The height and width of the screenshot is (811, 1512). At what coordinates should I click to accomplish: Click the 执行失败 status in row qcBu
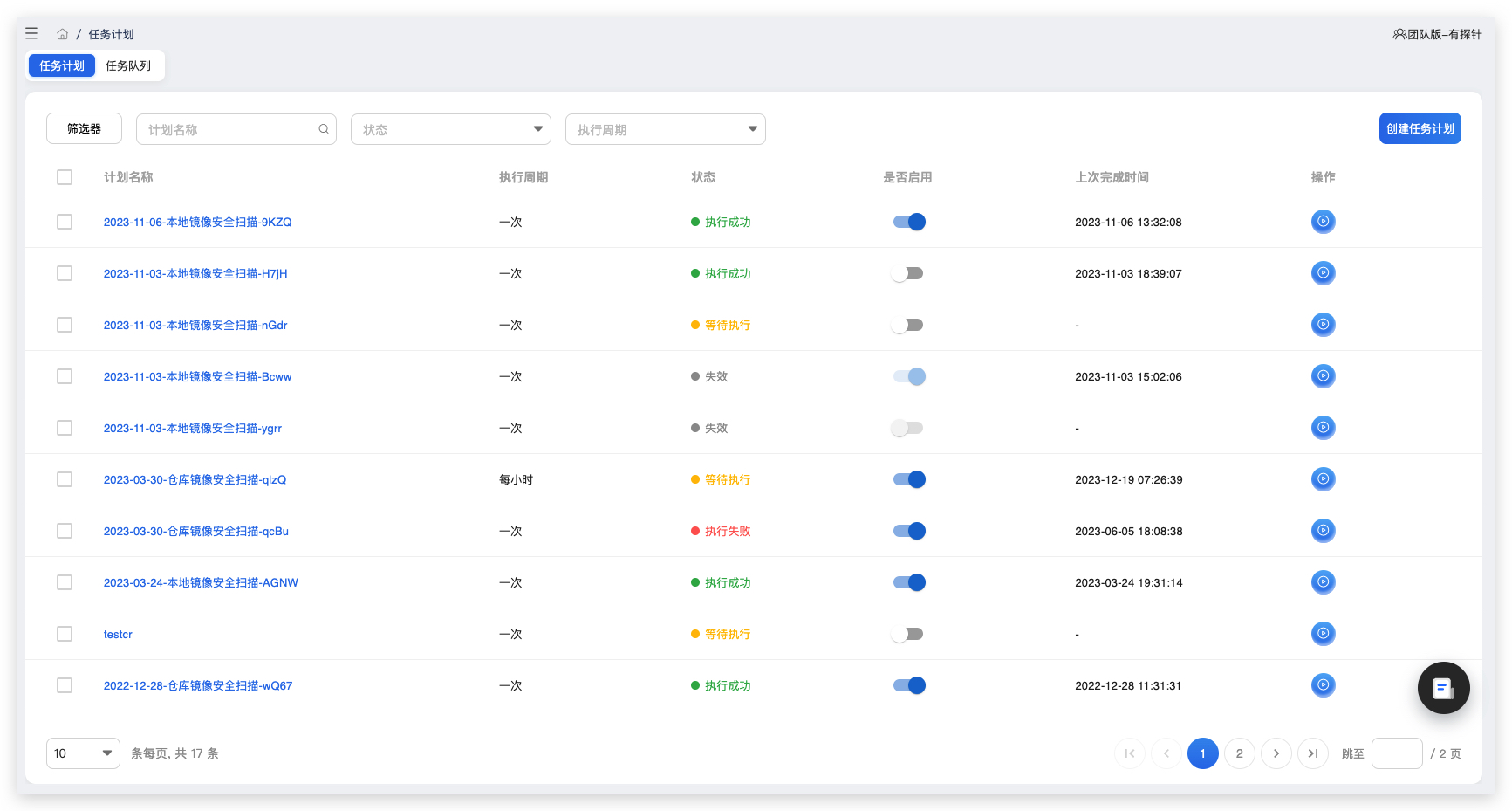(721, 531)
